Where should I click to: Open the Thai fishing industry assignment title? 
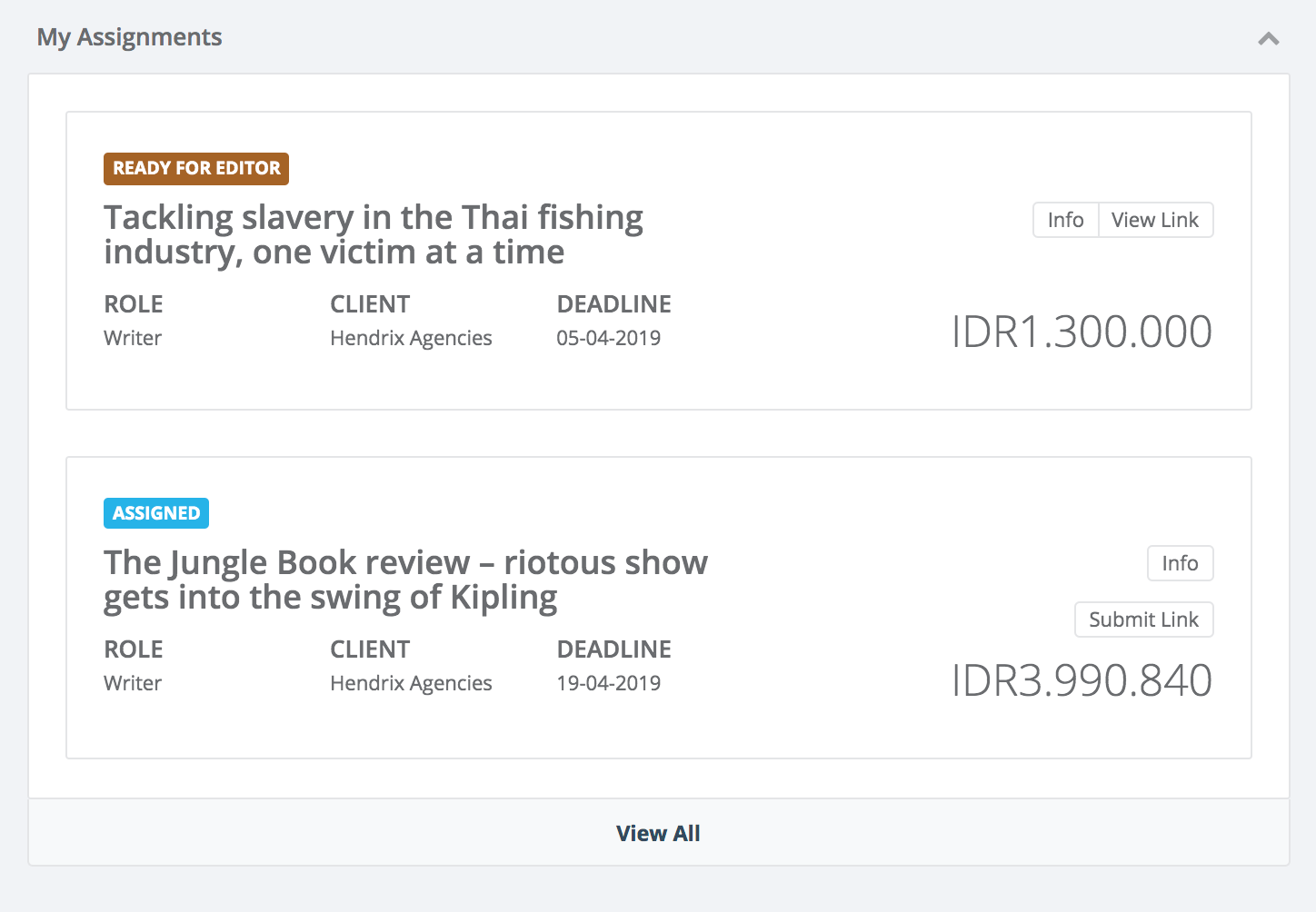coord(373,234)
